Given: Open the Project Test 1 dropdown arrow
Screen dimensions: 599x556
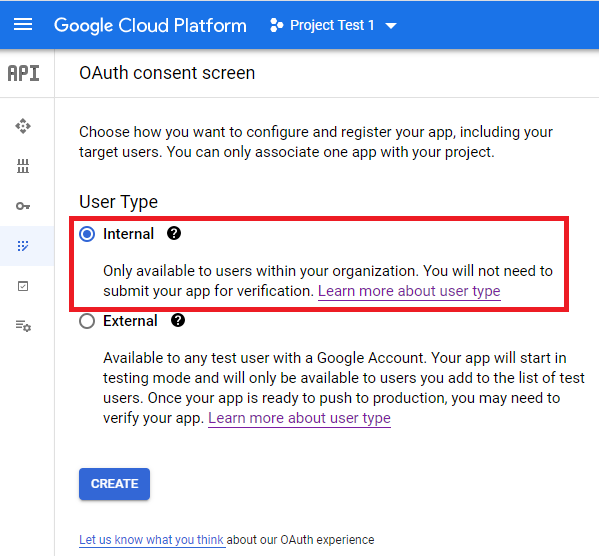Looking at the screenshot, I should coord(391,26).
